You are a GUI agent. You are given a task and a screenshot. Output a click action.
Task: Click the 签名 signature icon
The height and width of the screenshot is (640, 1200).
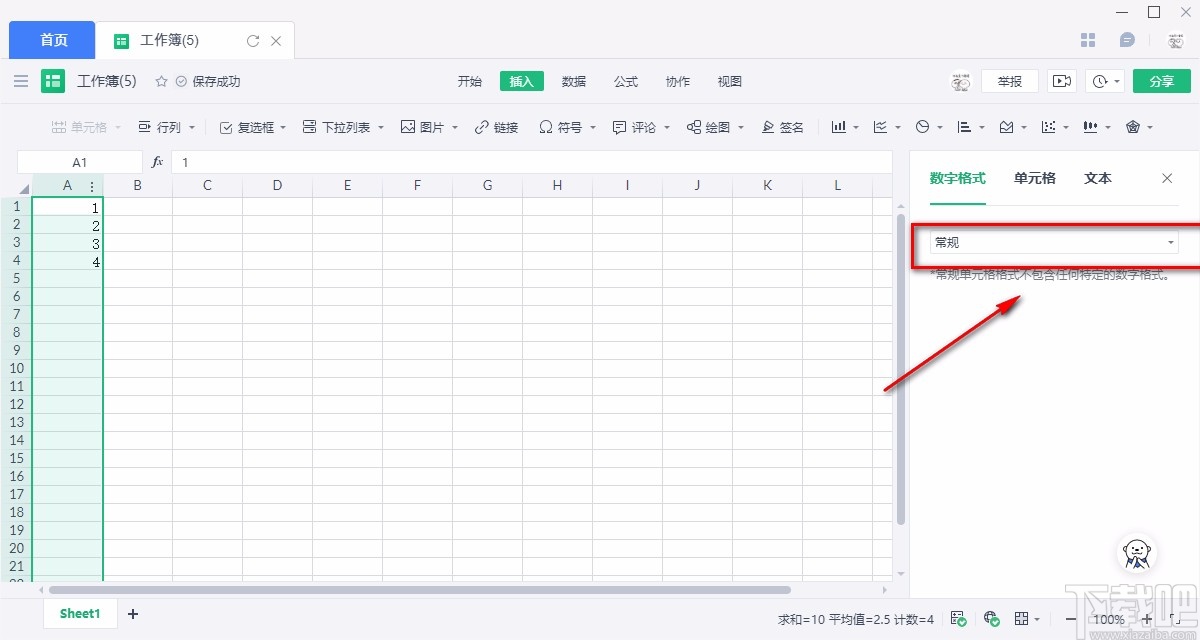(782, 127)
